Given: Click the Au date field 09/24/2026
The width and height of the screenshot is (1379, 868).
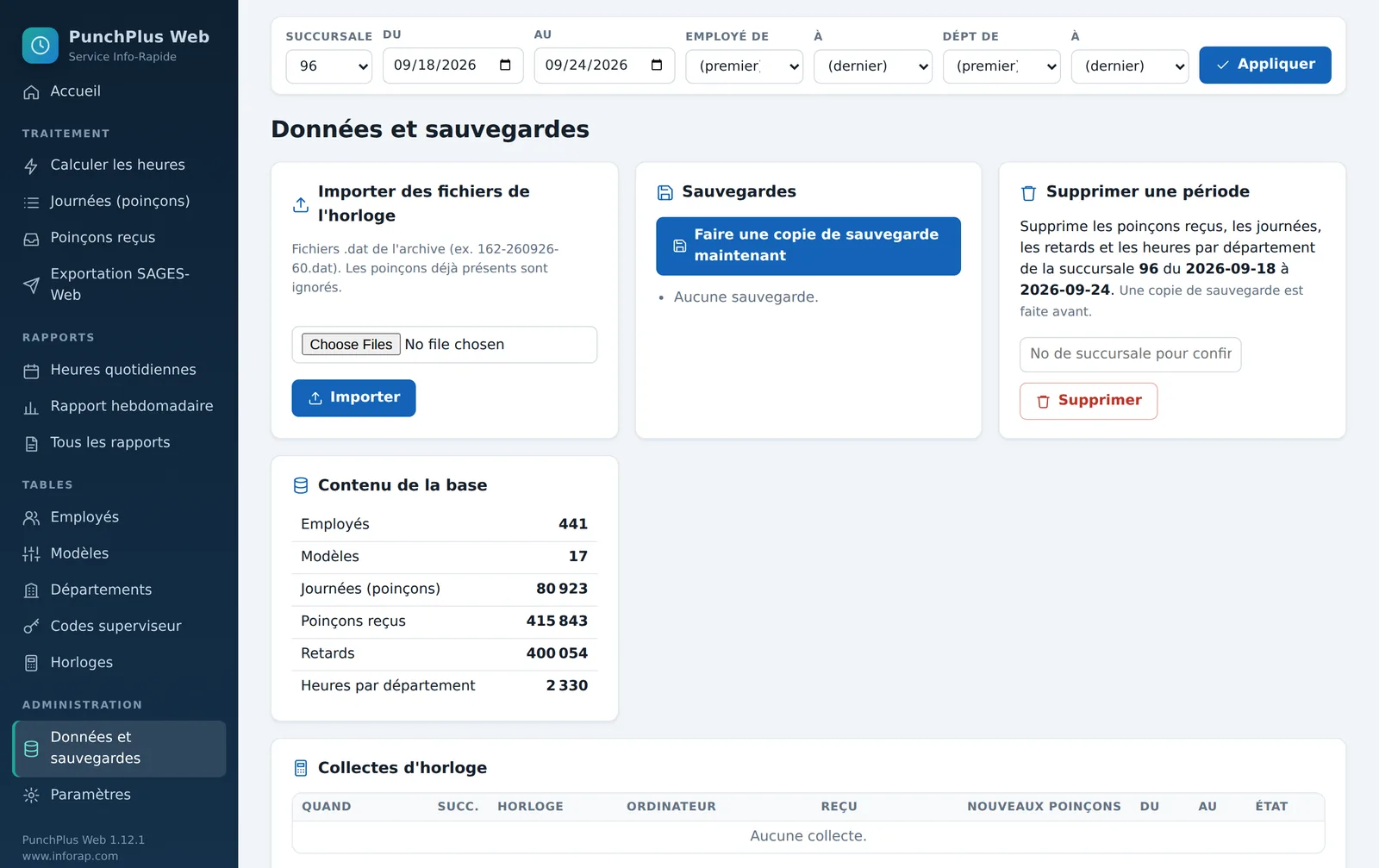Looking at the screenshot, I should coord(604,66).
